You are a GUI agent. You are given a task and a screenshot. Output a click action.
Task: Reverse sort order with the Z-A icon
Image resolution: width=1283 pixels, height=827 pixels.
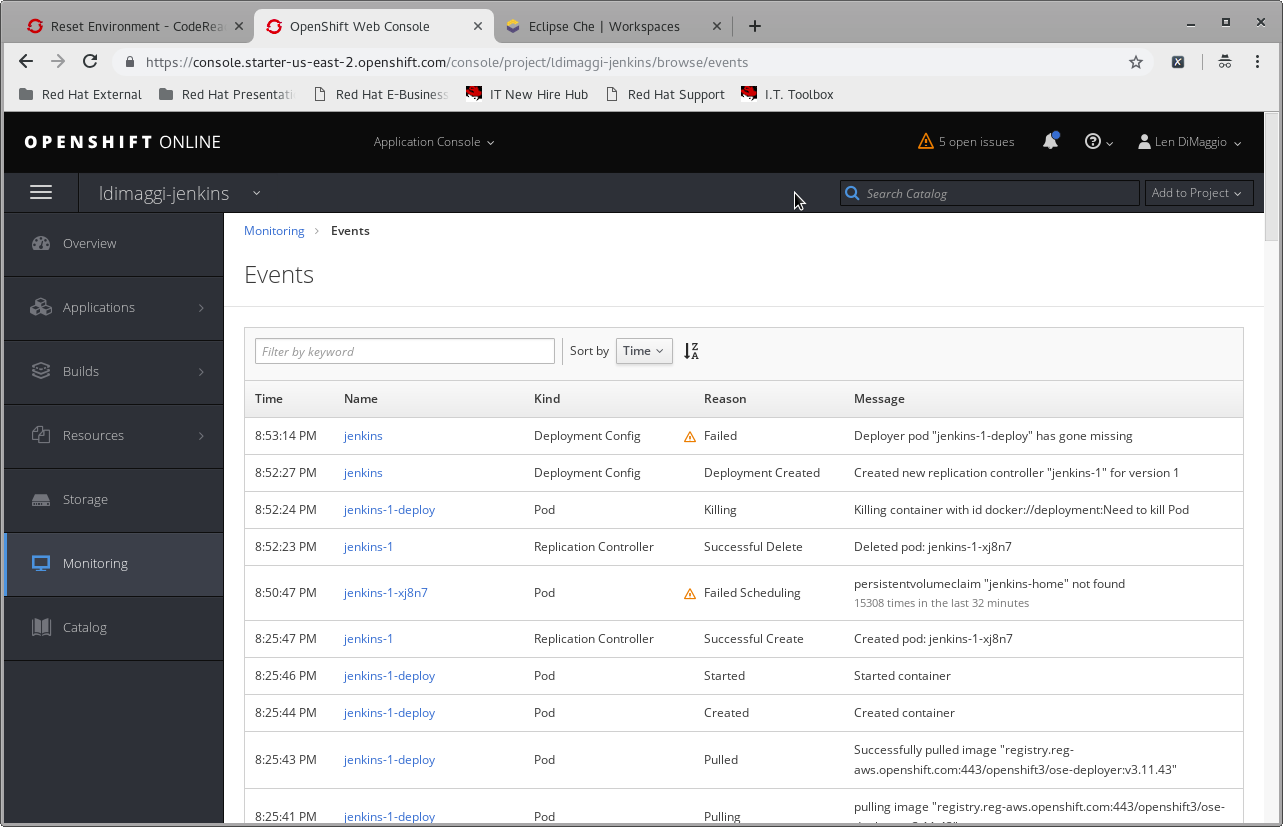pyautogui.click(x=691, y=350)
